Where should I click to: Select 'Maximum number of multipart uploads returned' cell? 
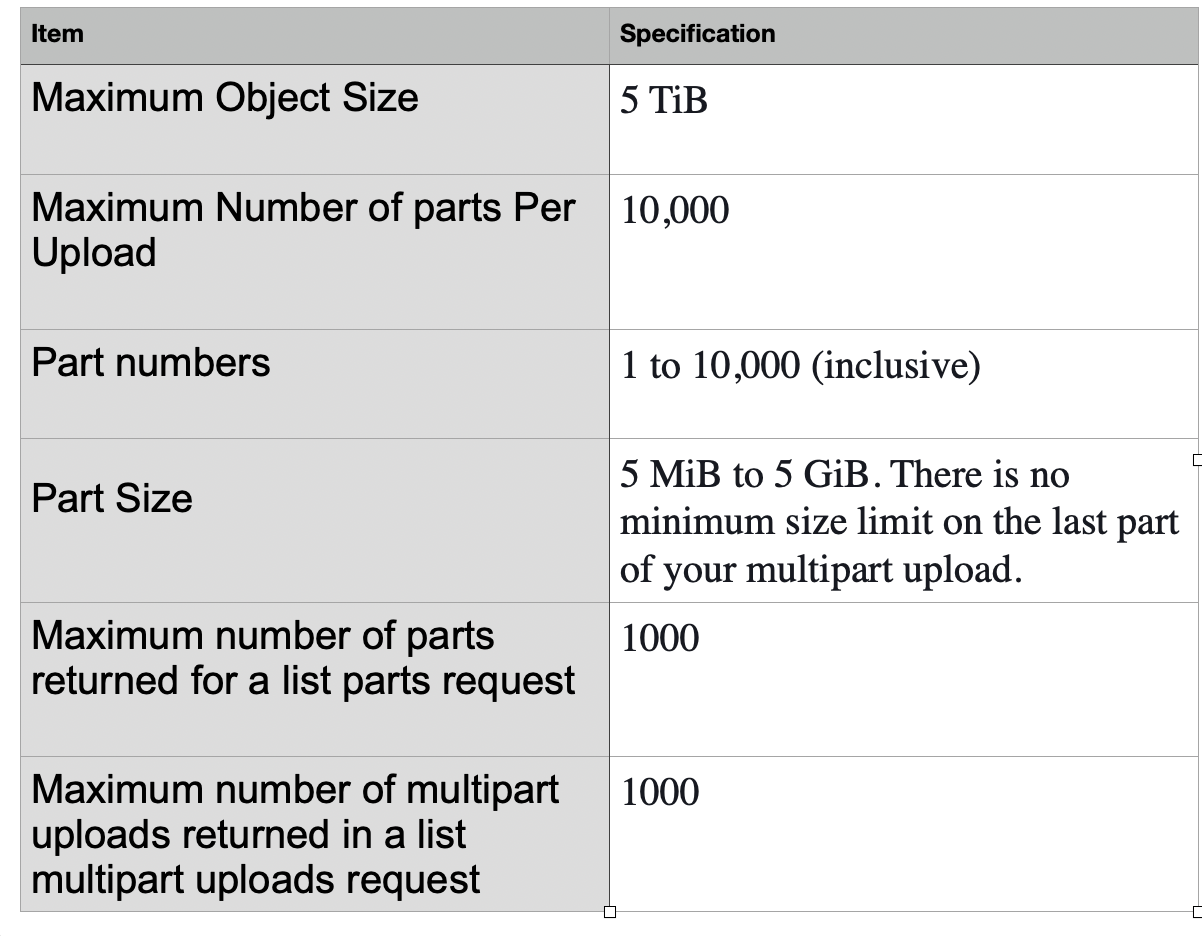click(314, 834)
